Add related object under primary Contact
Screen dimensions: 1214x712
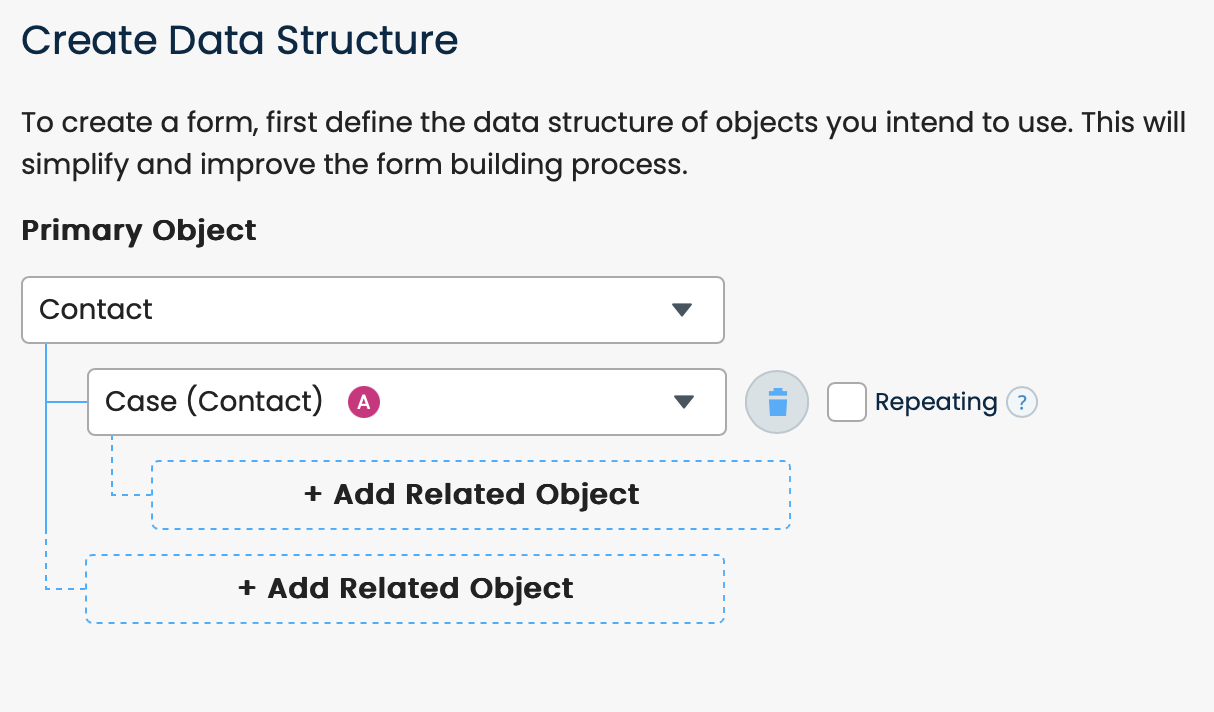[405, 588]
